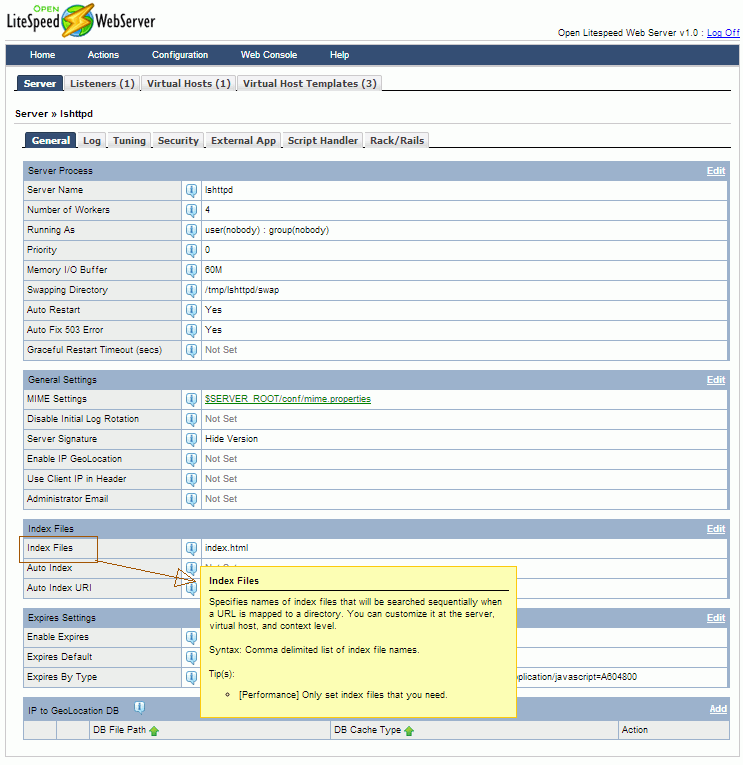Switch to the Security sub-tab
Image resolution: width=743 pixels, height=765 pixels.
point(178,141)
